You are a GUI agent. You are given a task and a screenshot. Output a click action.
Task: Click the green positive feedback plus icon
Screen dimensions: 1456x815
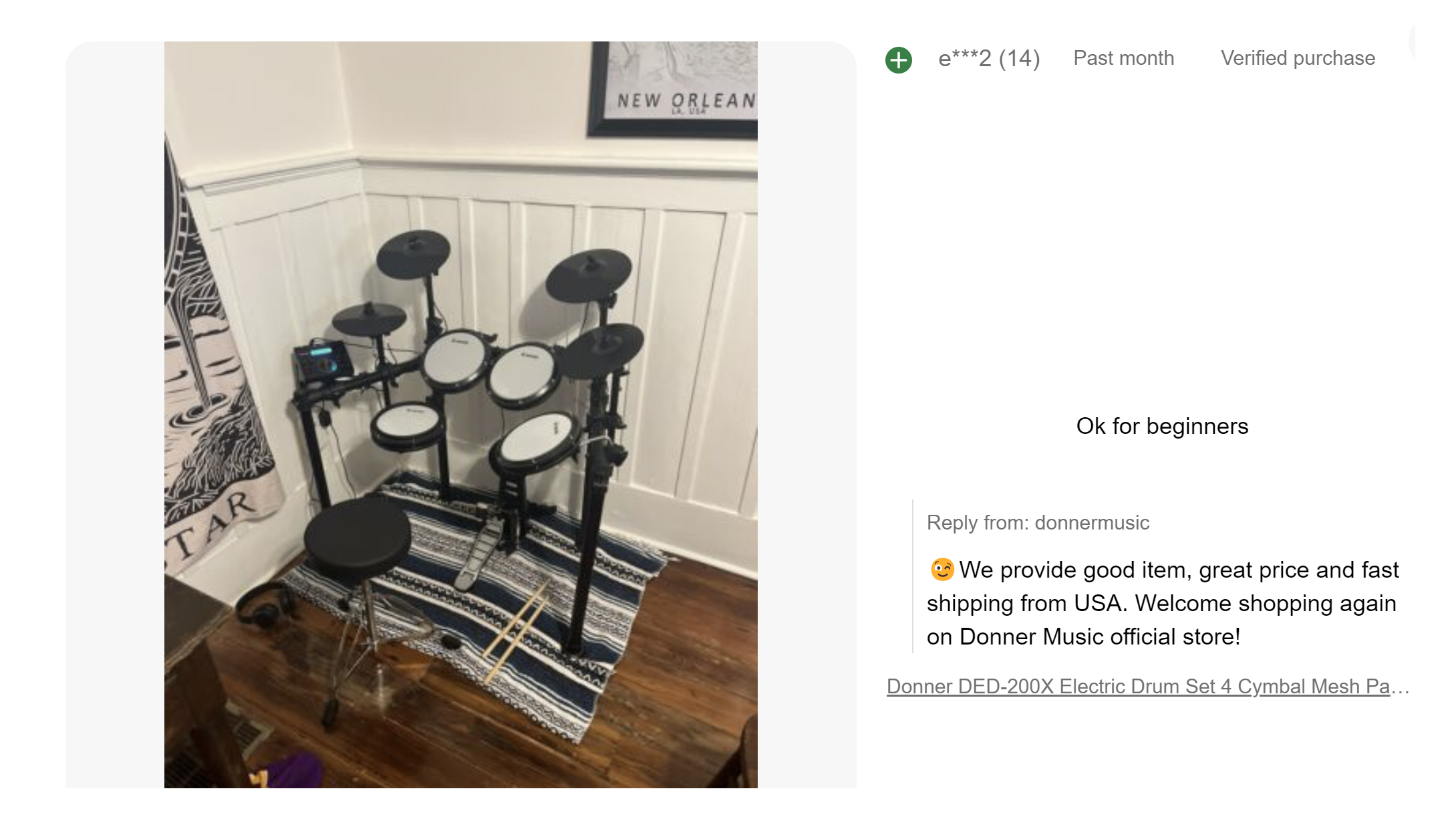[898, 60]
